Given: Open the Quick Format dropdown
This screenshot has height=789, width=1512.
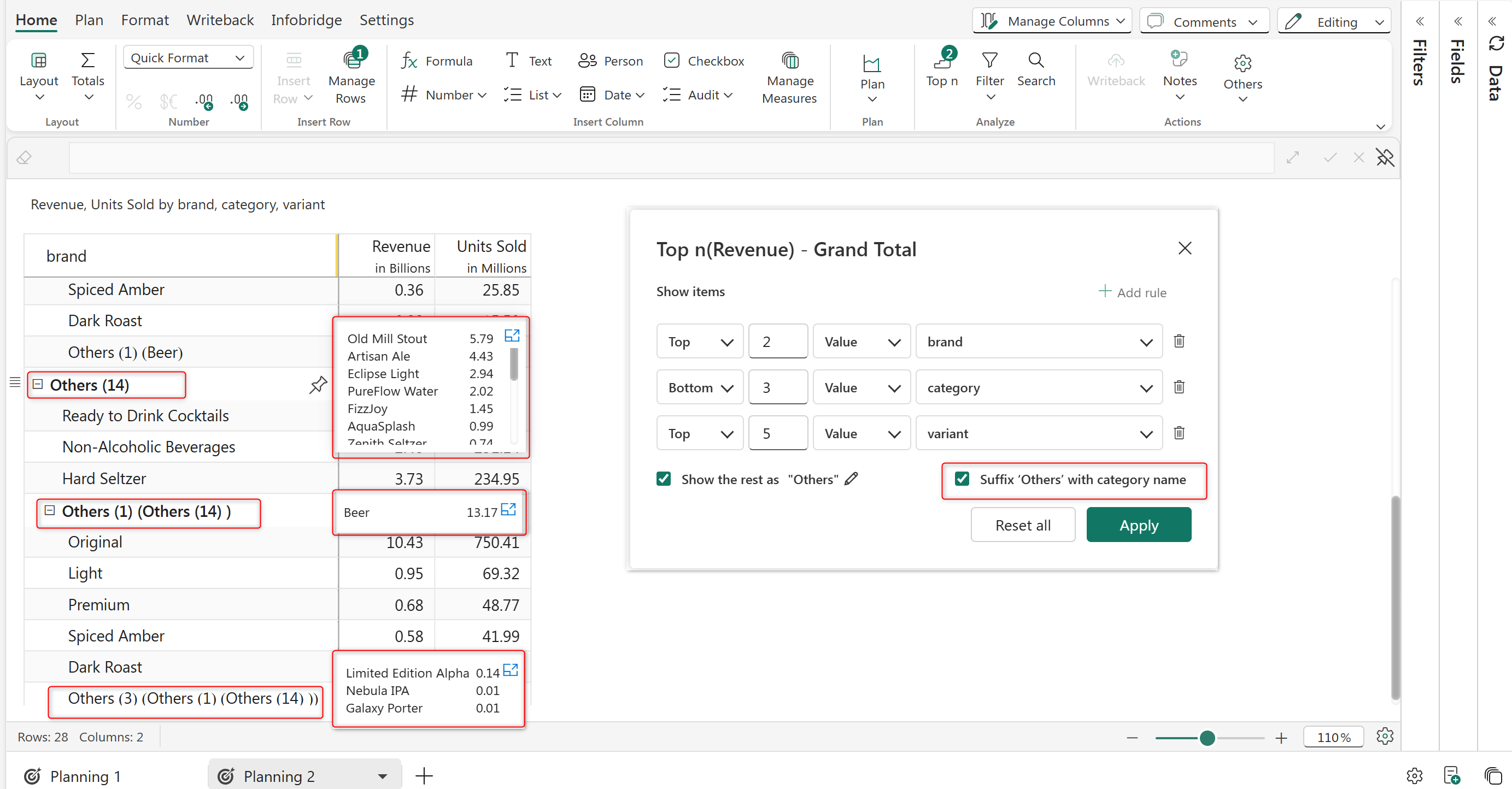Looking at the screenshot, I should click(188, 57).
